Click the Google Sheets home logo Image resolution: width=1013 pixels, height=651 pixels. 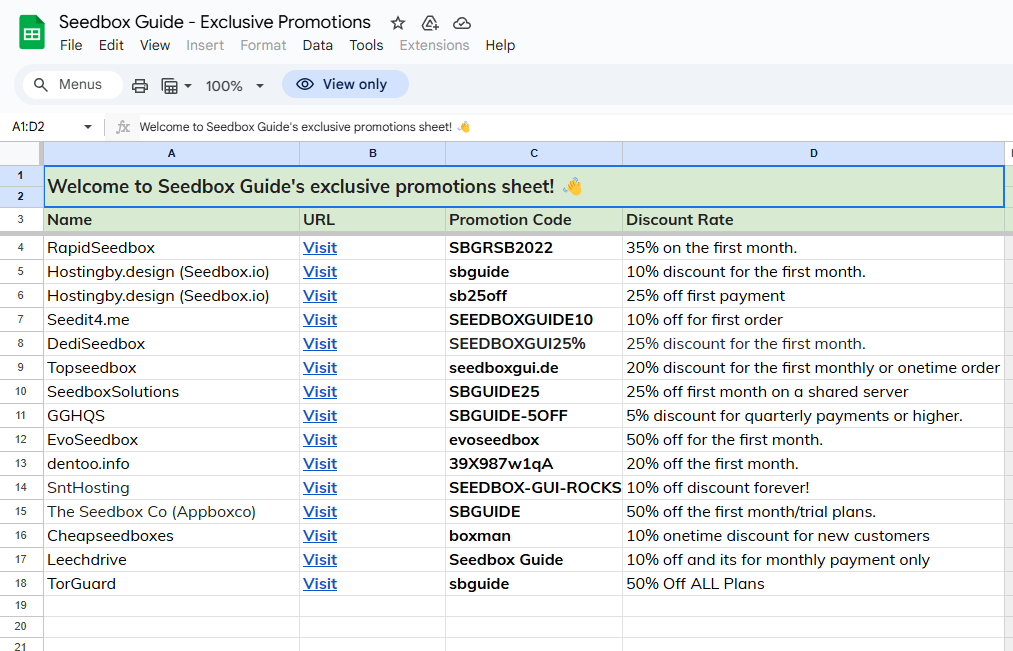pos(32,32)
